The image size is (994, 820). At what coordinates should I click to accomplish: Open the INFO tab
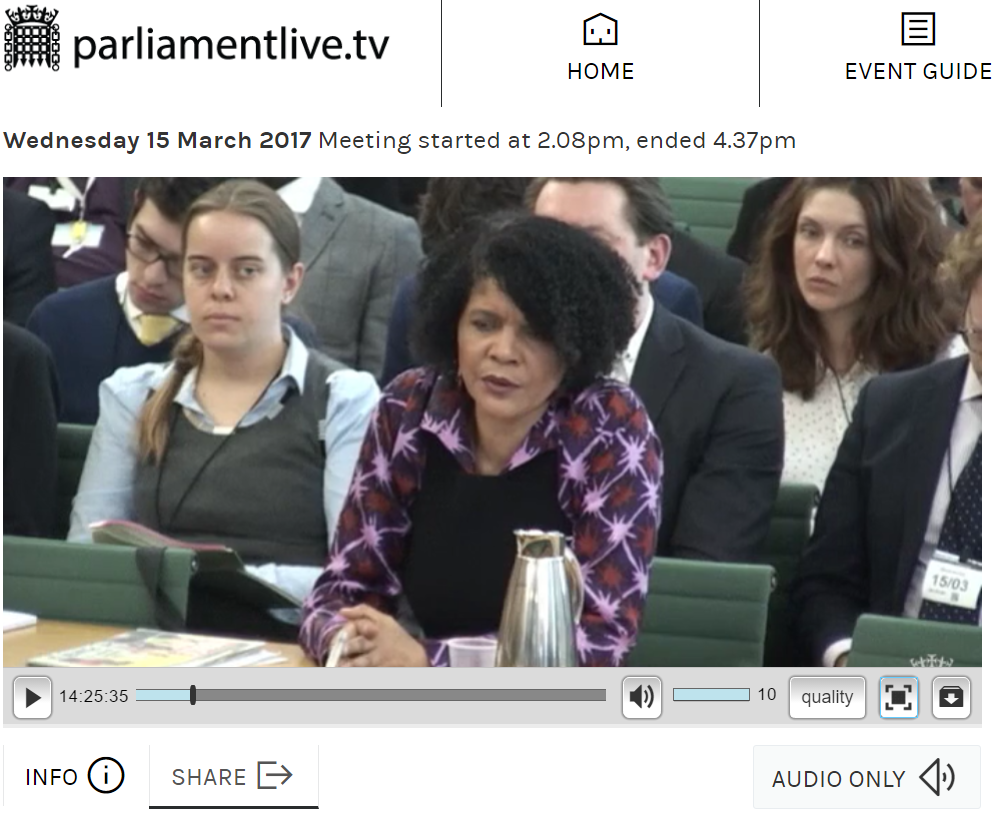pos(75,776)
